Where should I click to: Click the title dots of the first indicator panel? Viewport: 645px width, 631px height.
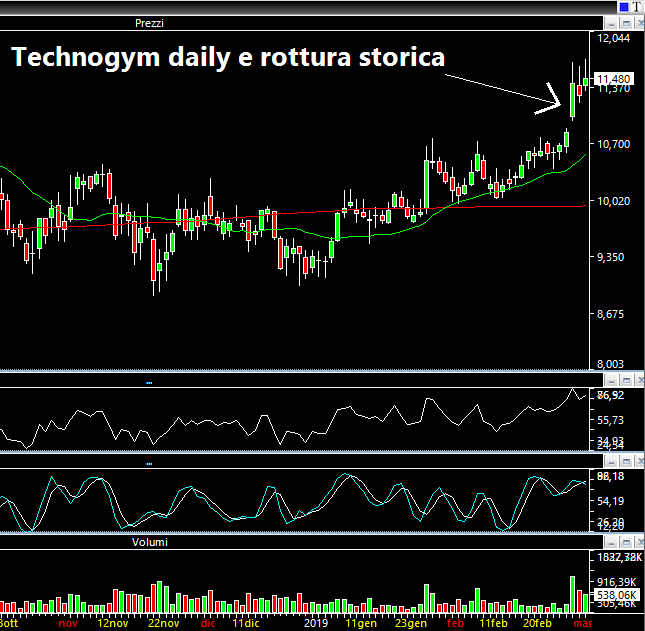(149, 383)
